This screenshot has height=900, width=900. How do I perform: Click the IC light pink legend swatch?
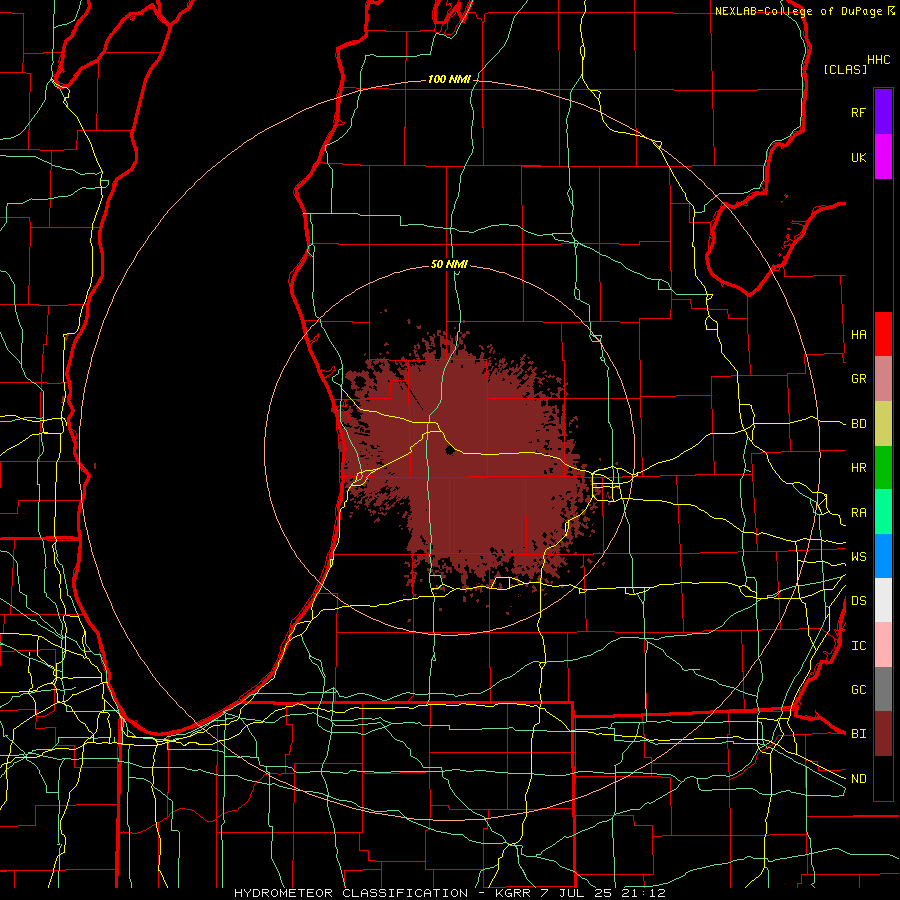pos(883,645)
